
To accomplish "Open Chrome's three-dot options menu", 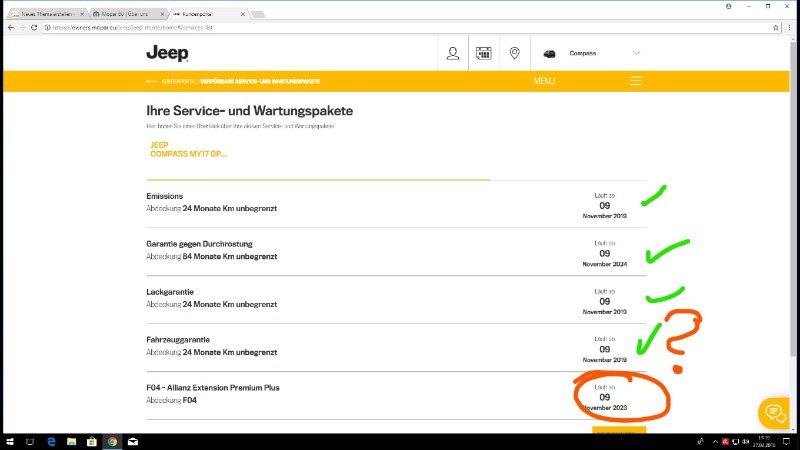I will tap(789, 28).
